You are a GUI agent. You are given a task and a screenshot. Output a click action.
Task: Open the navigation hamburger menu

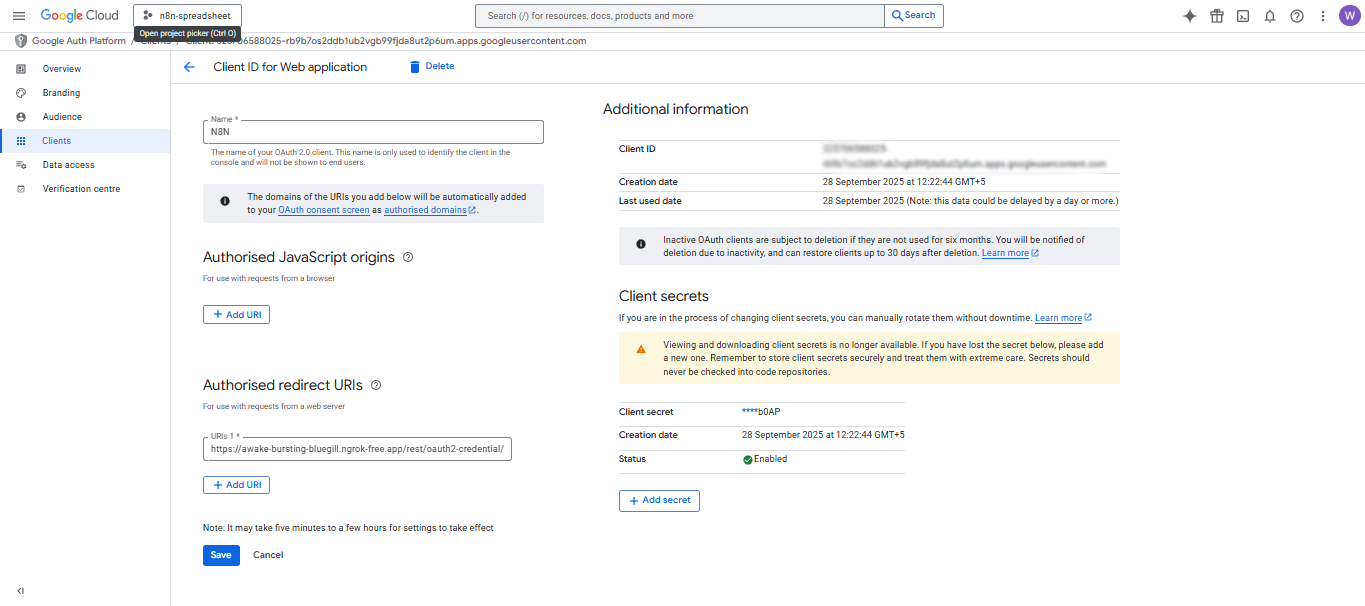[x=18, y=15]
